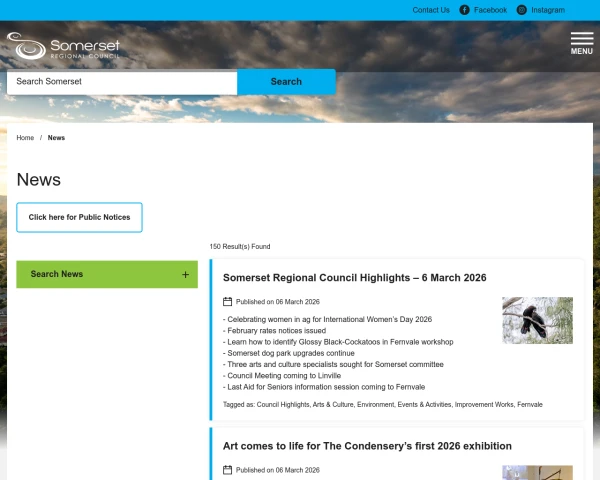This screenshot has height=480, width=600.
Task: Open the Instagram text link
Action: (x=548, y=10)
